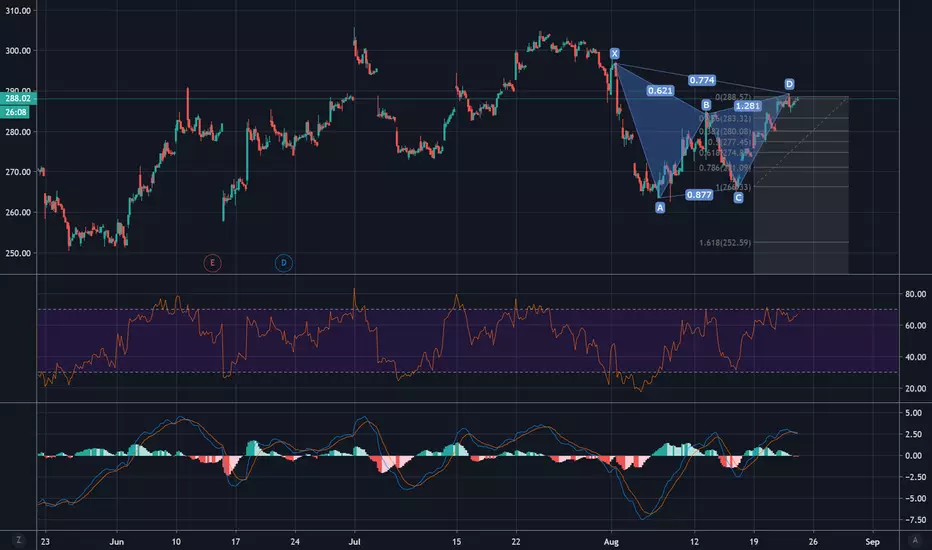Screen dimensions: 932x550
Task: Select the 0.382(280.08) Fibonacci level label
Action: (725, 131)
